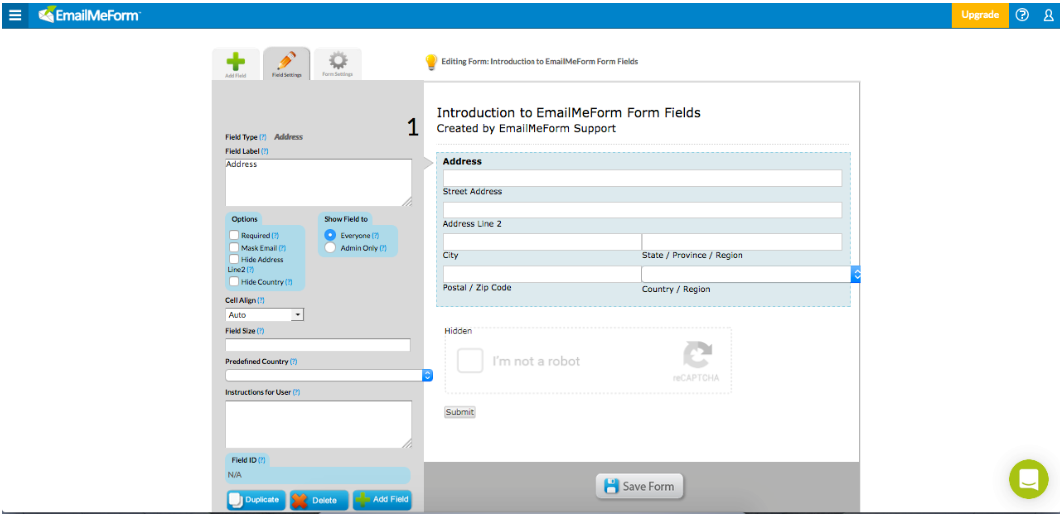Open help for Predefined Country

click(293, 362)
